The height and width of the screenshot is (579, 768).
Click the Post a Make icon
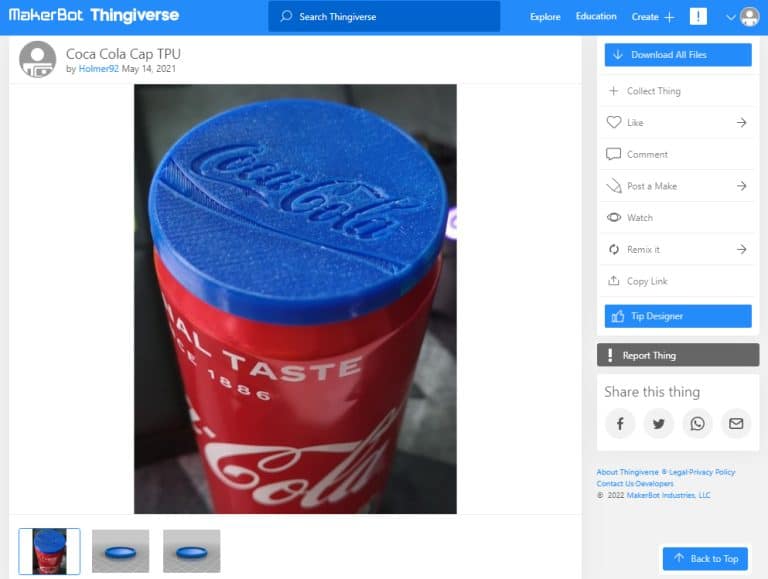(614, 186)
